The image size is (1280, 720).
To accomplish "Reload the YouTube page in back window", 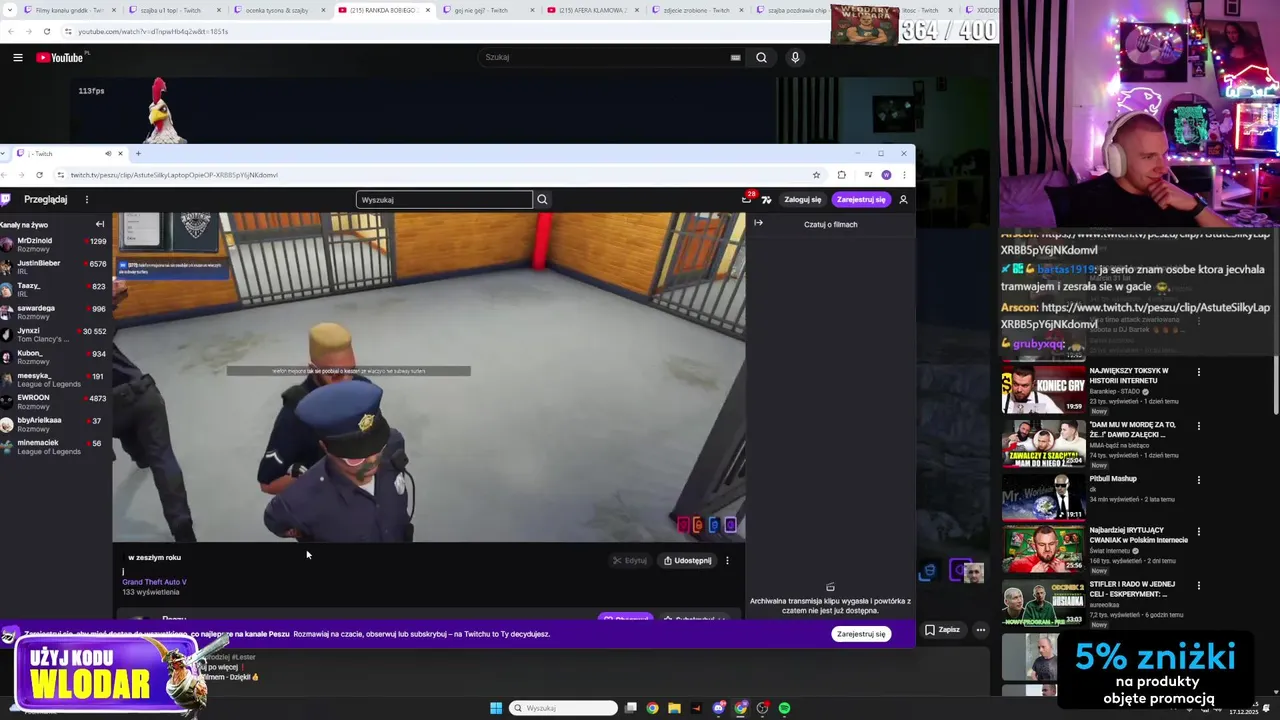I will click(x=46, y=31).
